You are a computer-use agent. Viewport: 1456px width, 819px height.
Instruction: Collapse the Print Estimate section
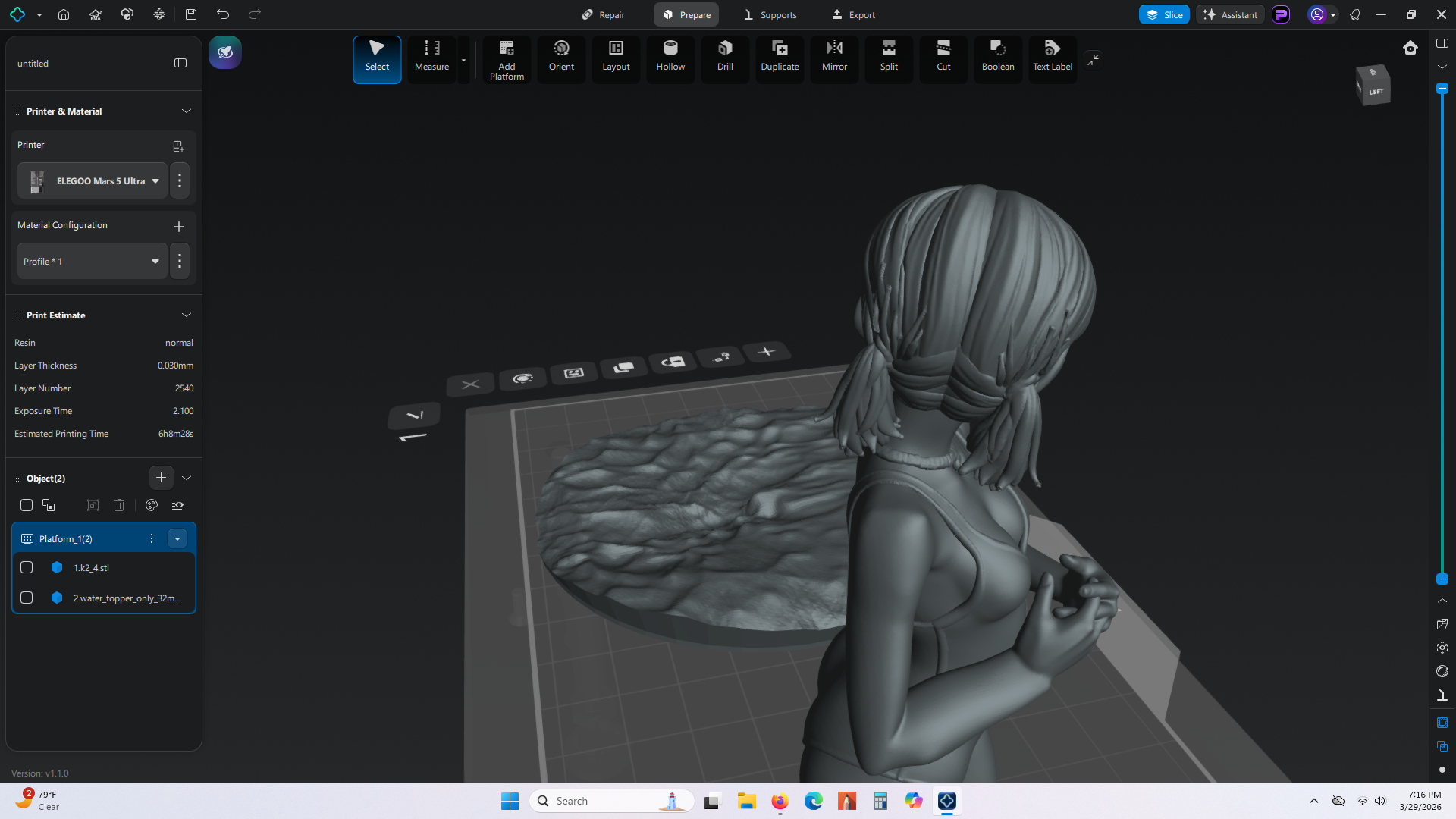pos(186,315)
